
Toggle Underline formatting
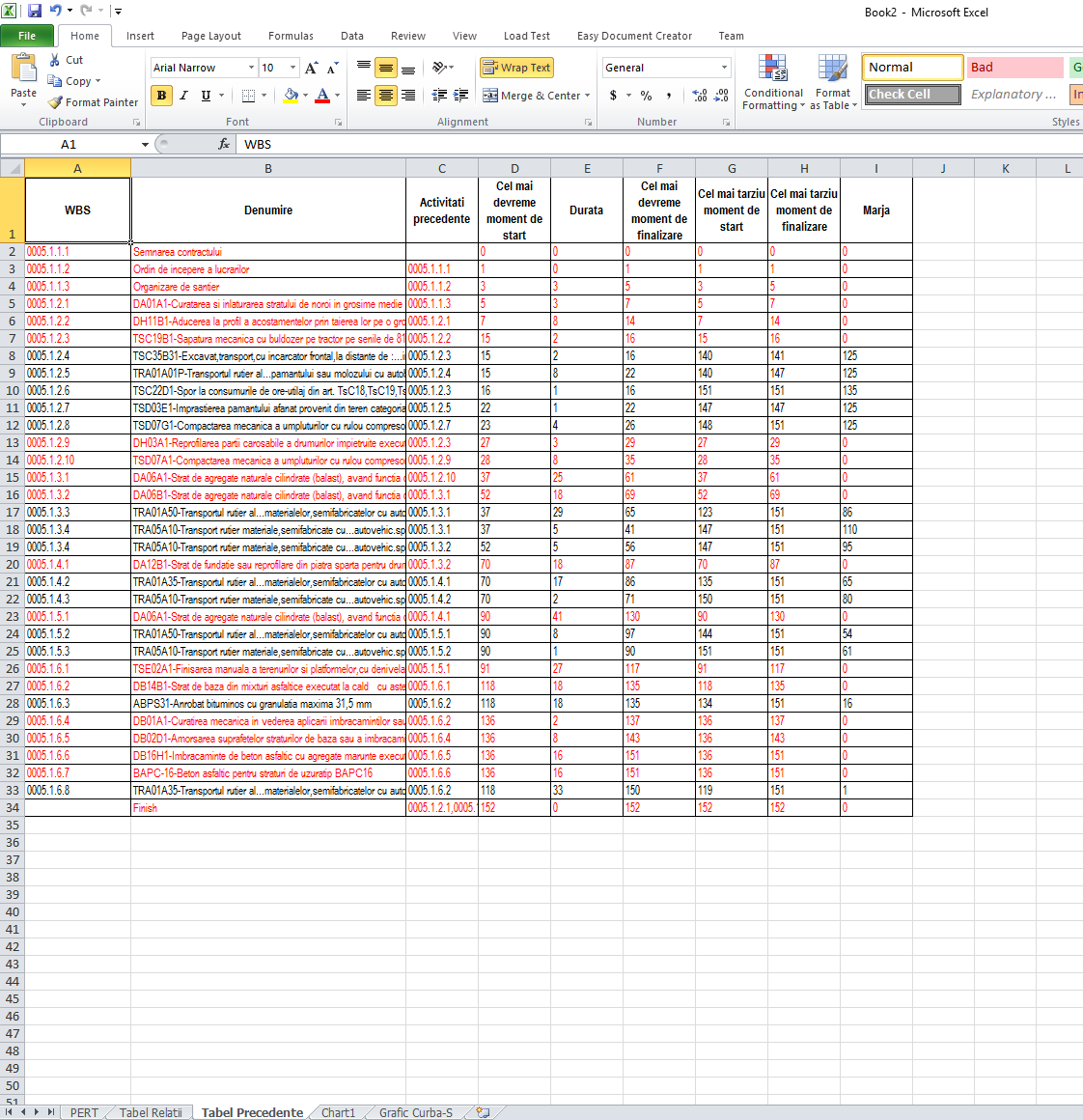coord(206,95)
